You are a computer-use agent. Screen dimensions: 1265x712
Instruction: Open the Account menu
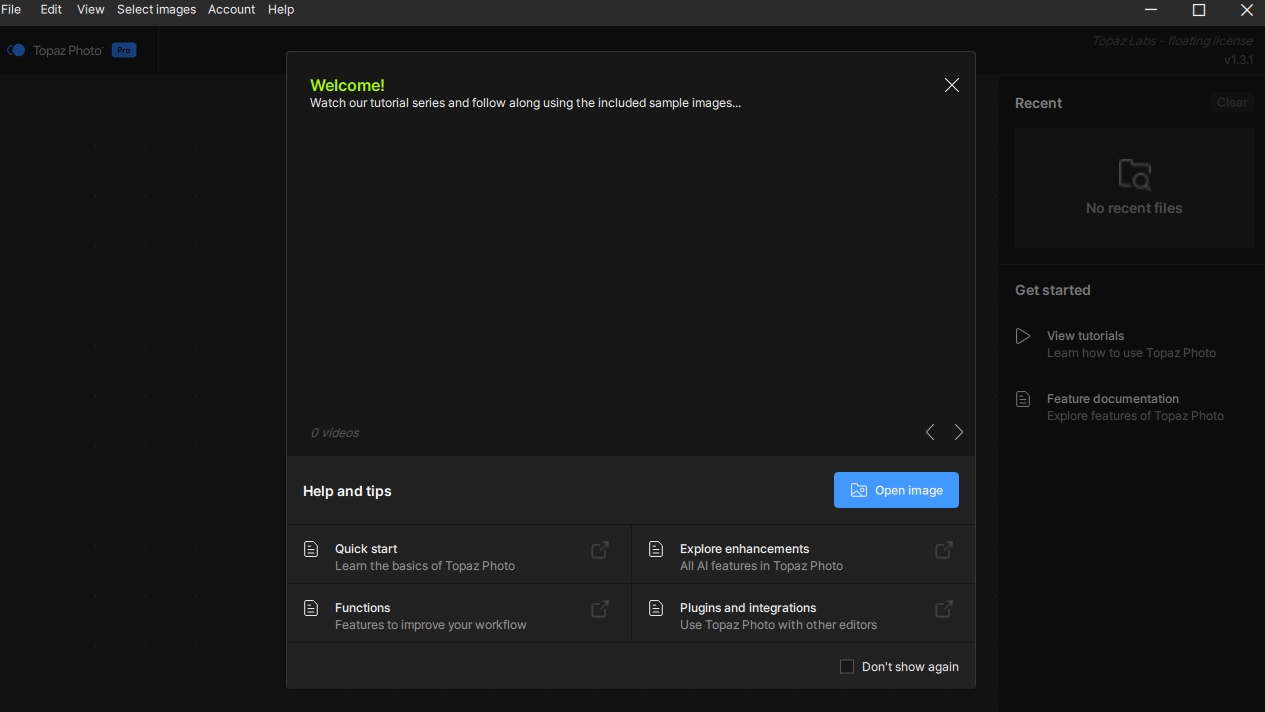click(x=231, y=9)
